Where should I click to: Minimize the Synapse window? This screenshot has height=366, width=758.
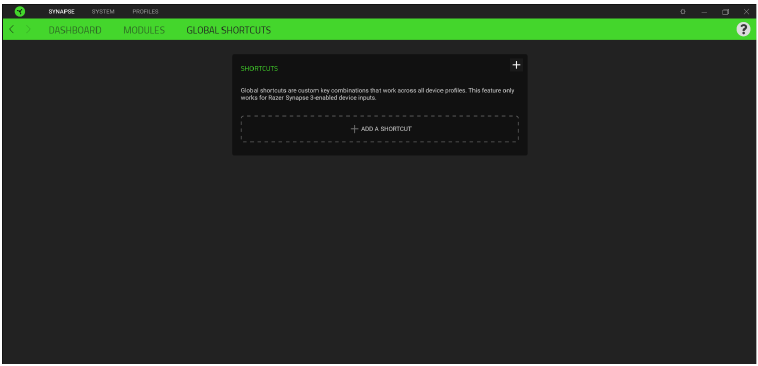click(704, 12)
